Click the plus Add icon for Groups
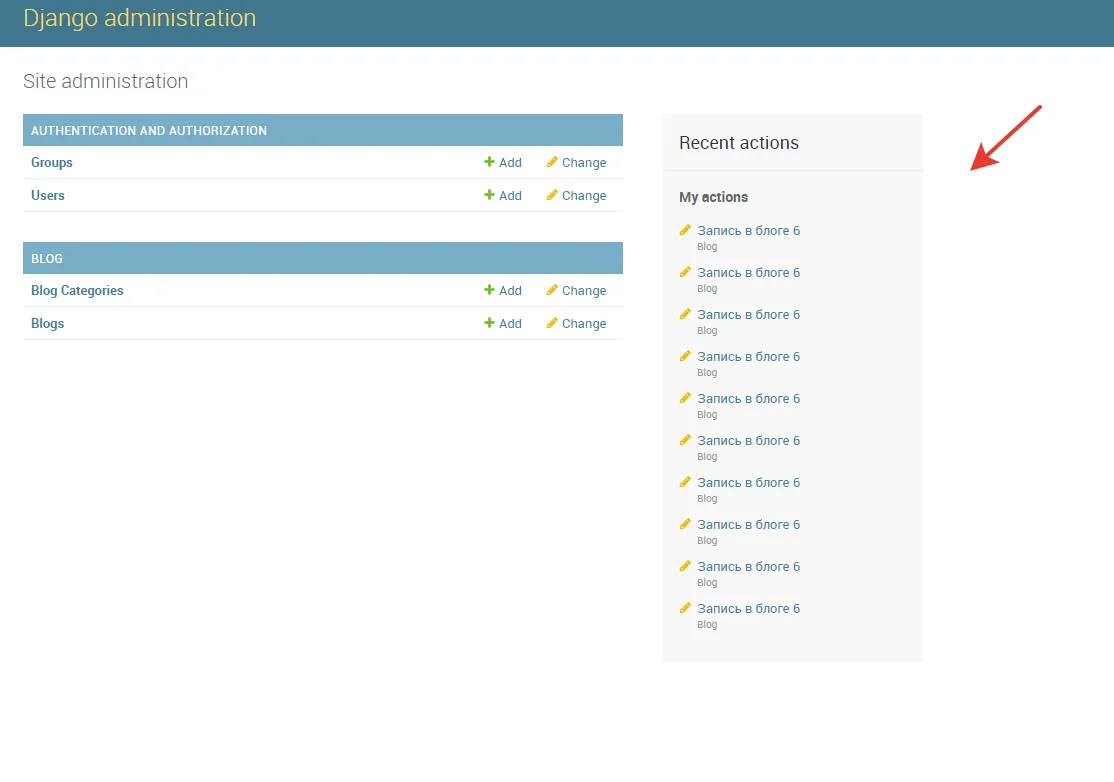1114x782 pixels. click(489, 162)
